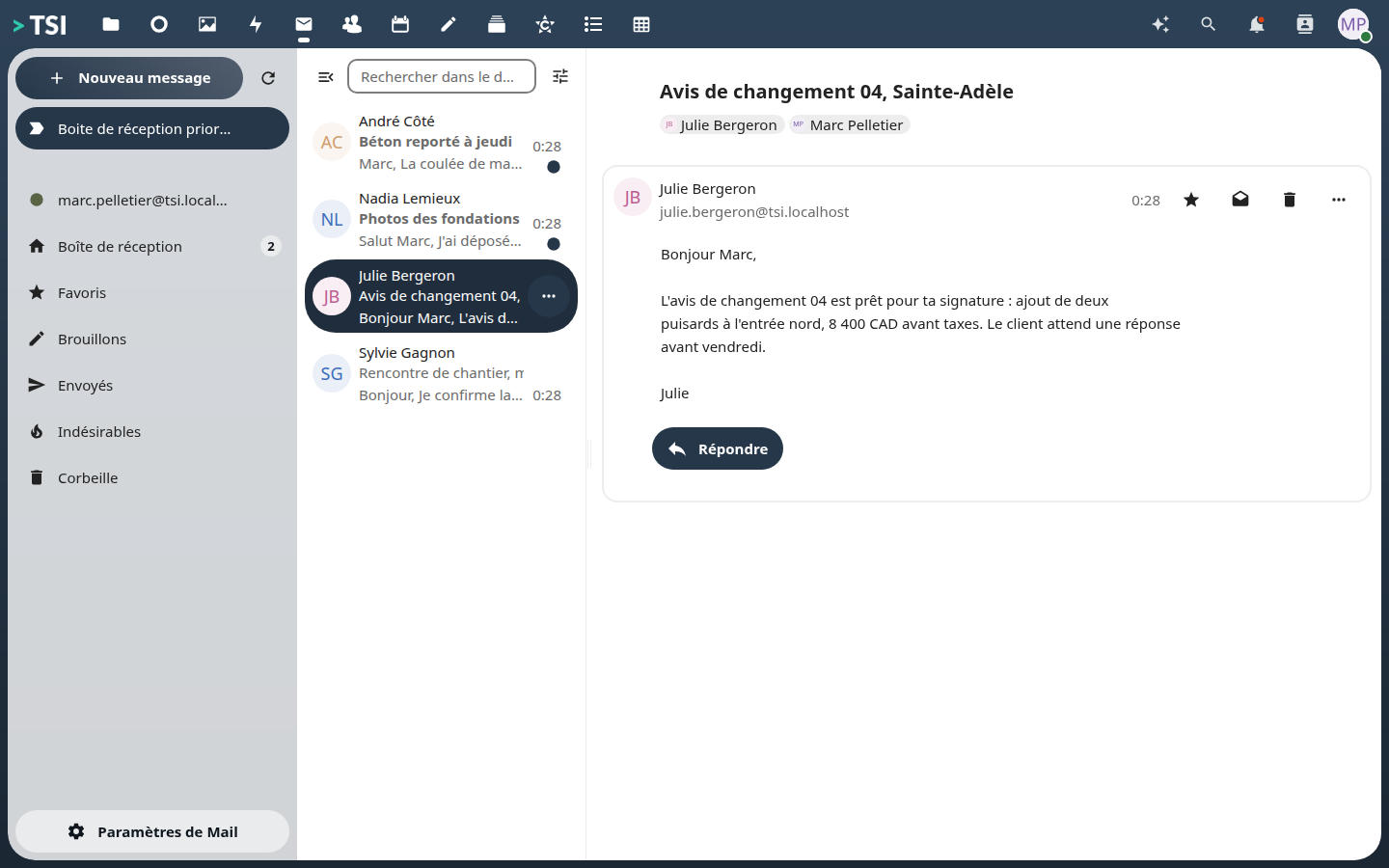Viewport: 1389px width, 868px height.
Task: Click Nouveau message button
Action: (129, 78)
